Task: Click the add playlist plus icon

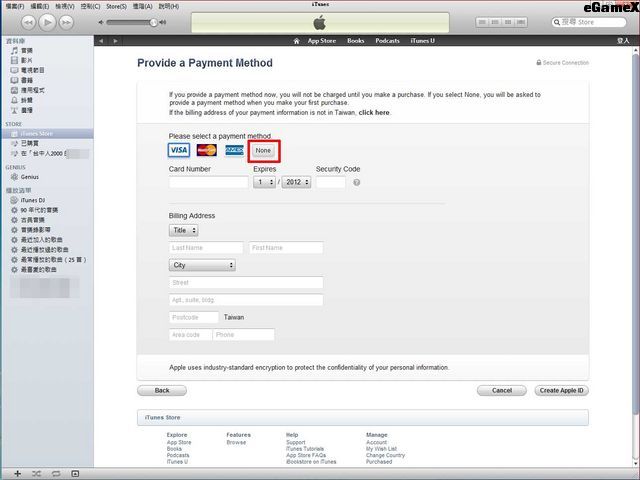Action: click(x=18, y=473)
